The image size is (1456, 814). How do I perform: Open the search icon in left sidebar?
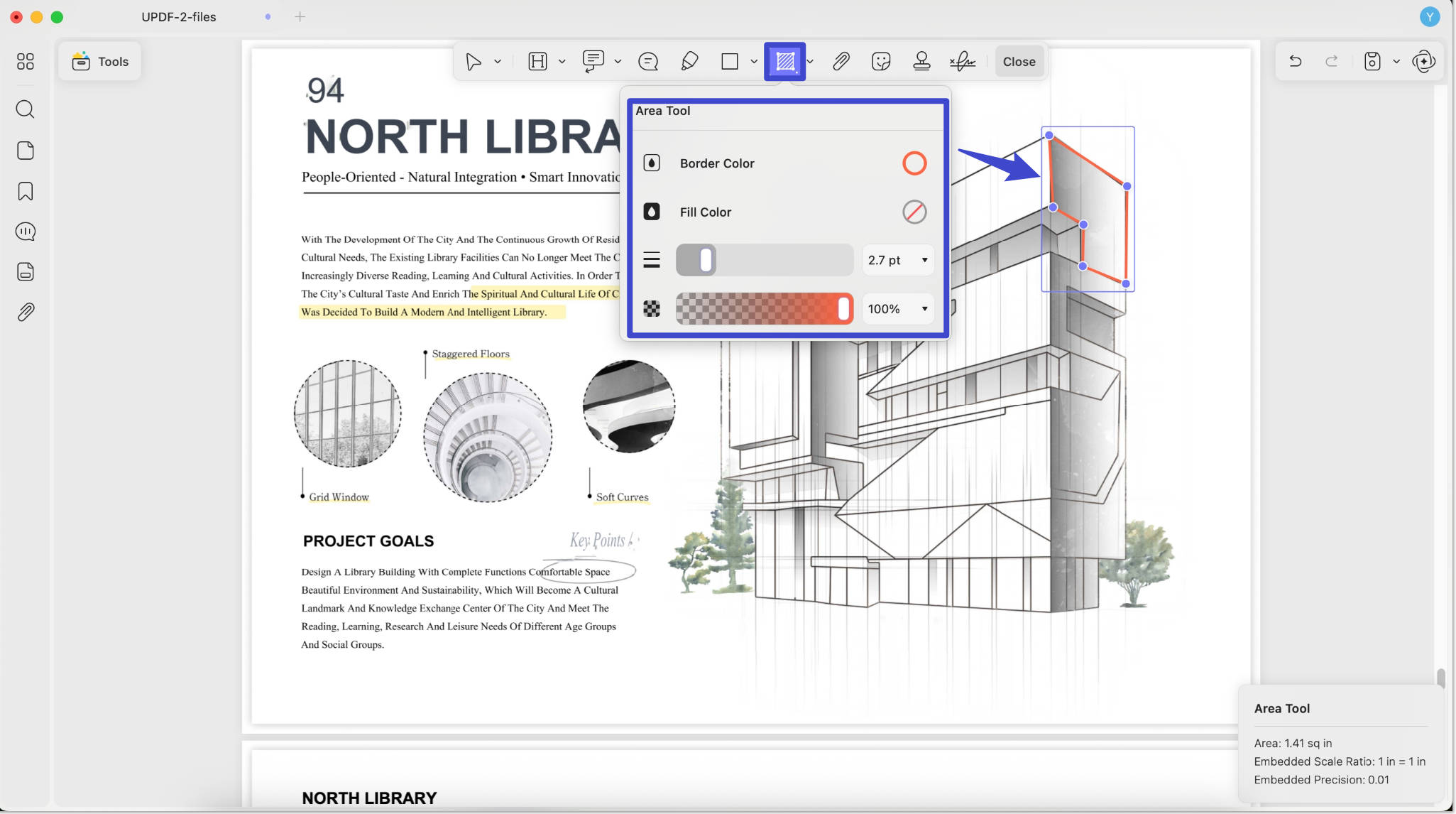[x=25, y=109]
